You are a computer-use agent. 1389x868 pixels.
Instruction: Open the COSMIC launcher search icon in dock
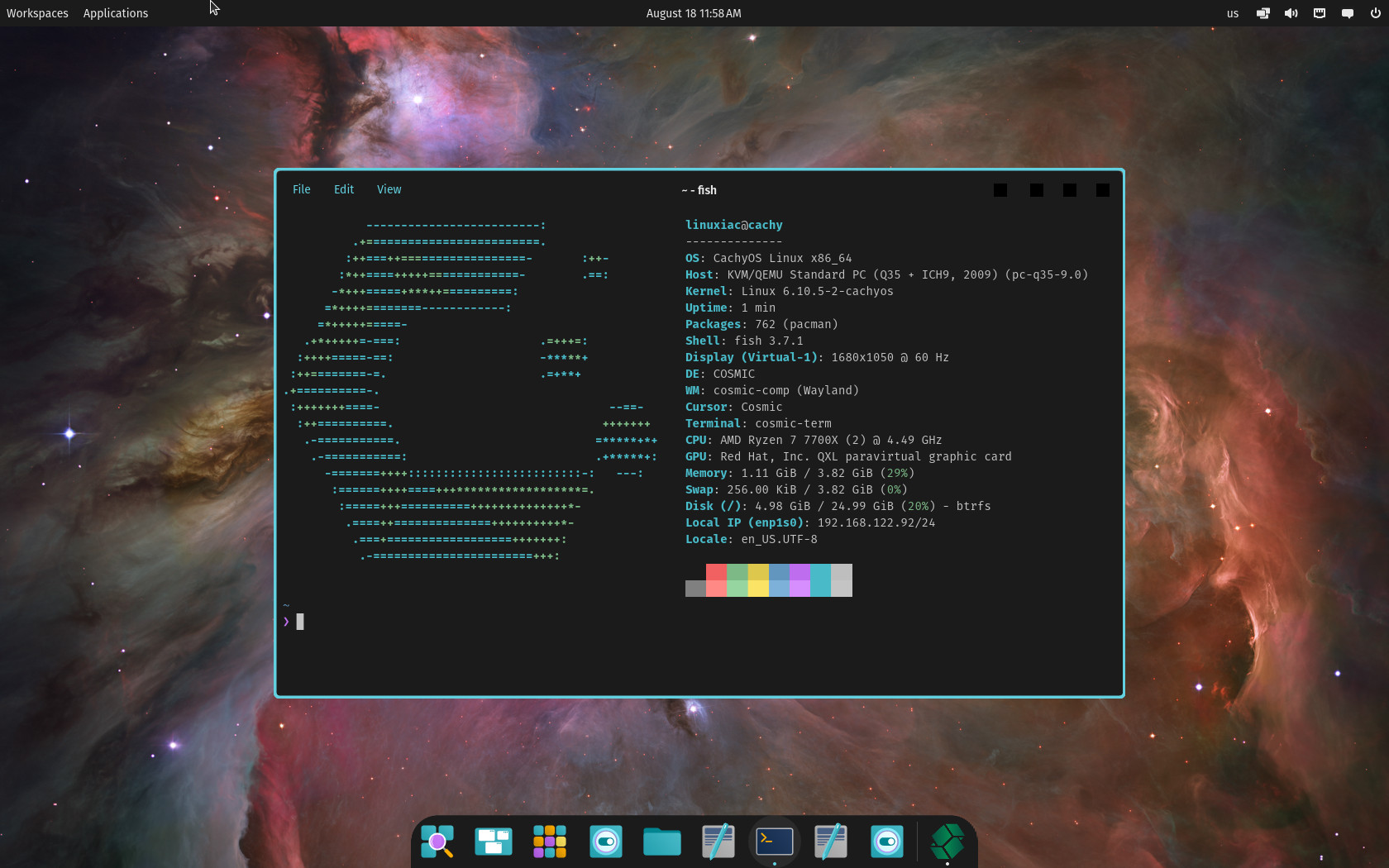437,842
